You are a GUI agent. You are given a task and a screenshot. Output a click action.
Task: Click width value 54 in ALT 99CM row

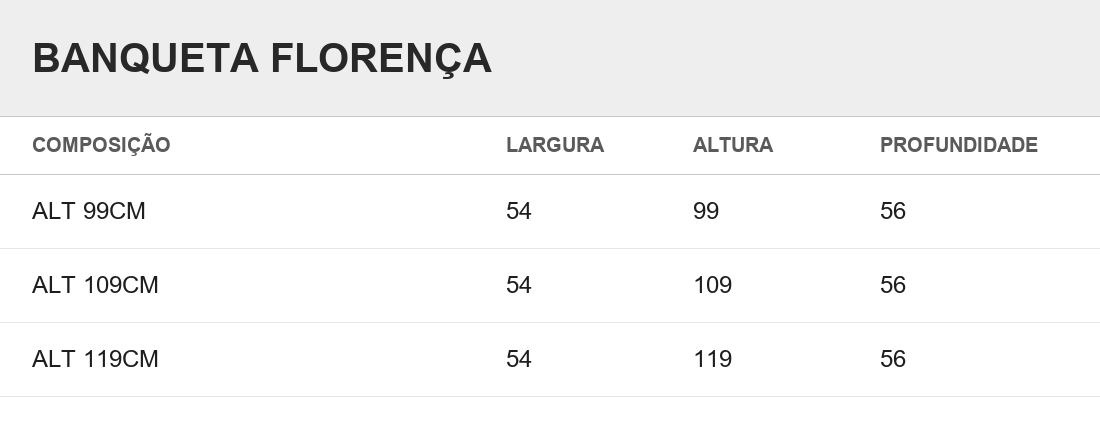pyautogui.click(x=518, y=211)
